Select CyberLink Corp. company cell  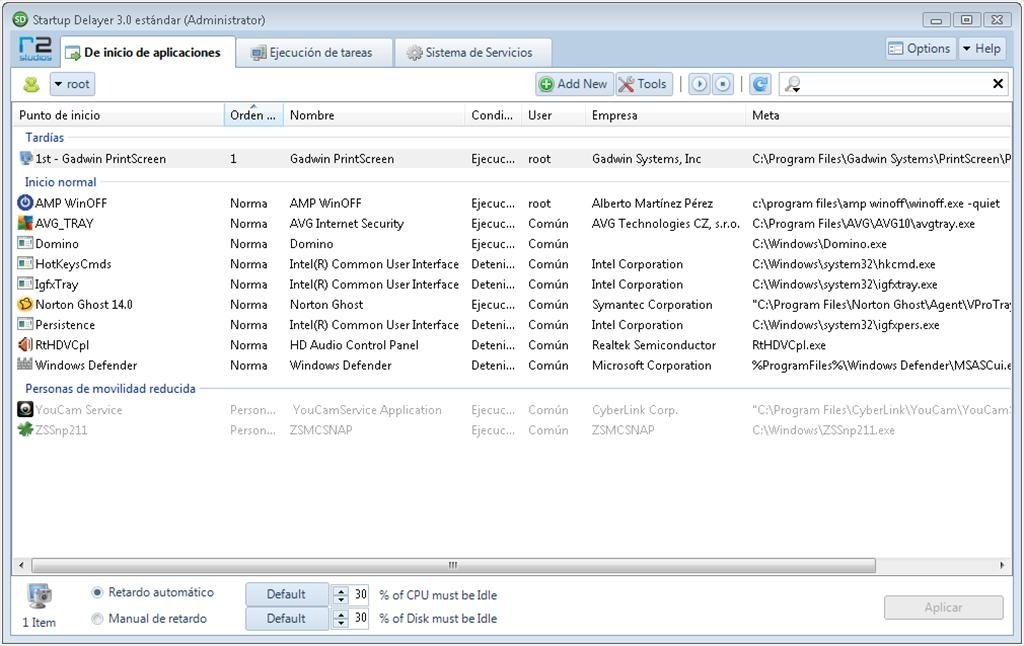tap(634, 410)
